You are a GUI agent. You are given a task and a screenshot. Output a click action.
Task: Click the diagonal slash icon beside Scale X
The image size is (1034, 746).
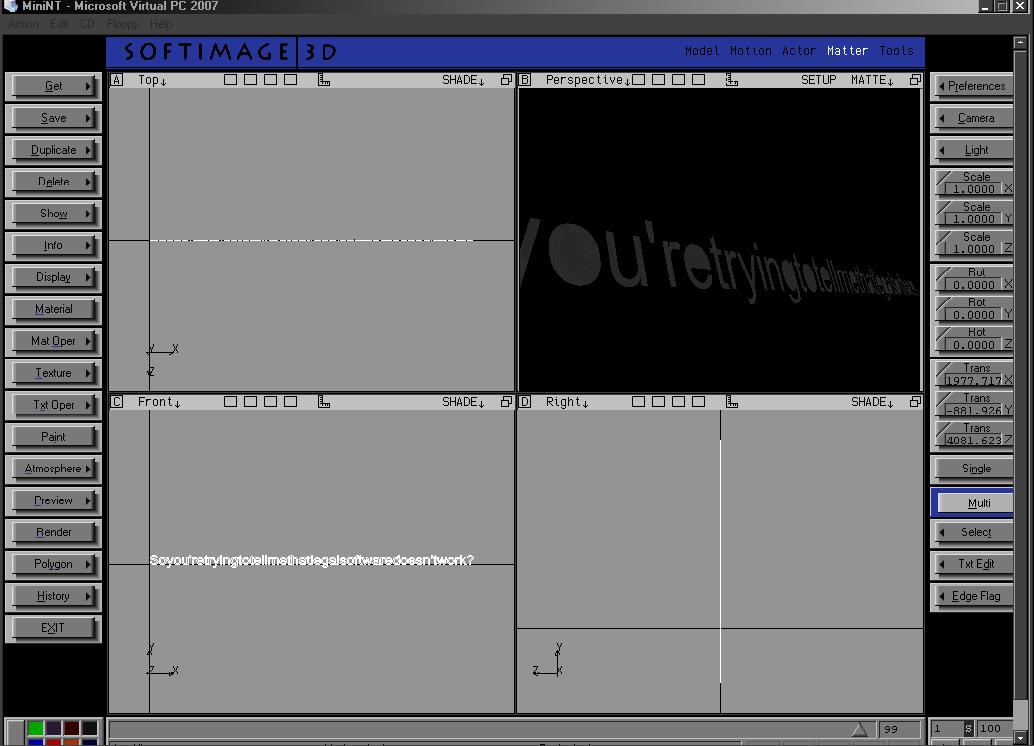944,177
